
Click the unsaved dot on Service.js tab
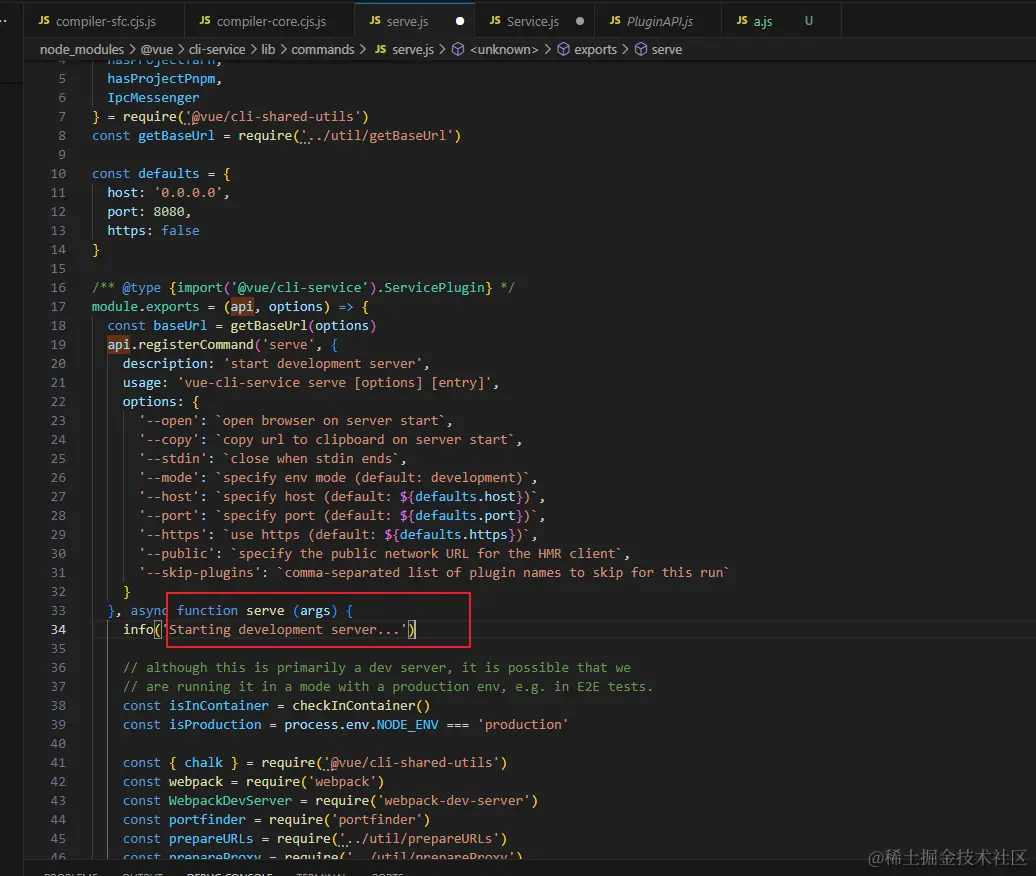point(579,21)
